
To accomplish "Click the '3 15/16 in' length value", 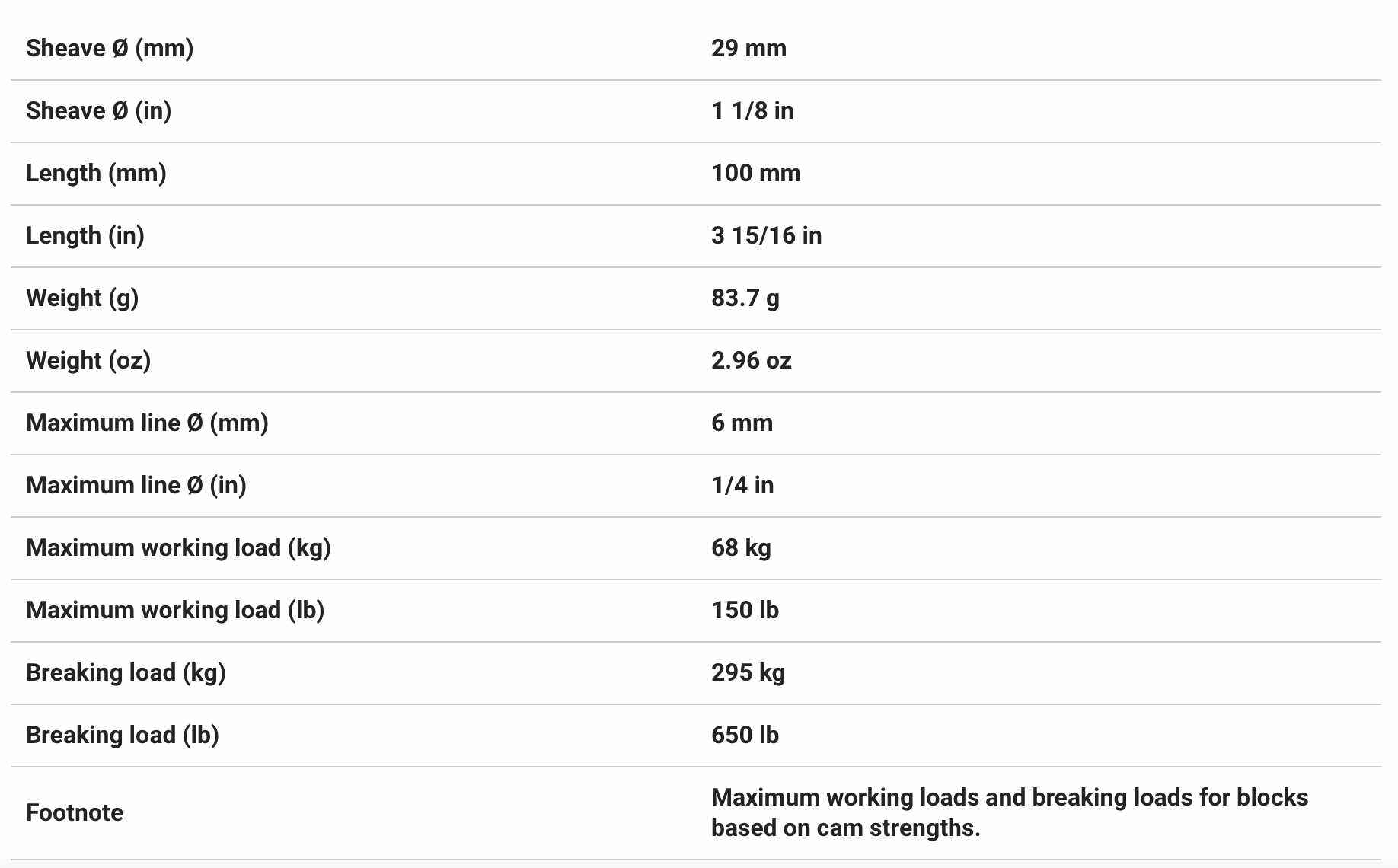I will 766,235.
